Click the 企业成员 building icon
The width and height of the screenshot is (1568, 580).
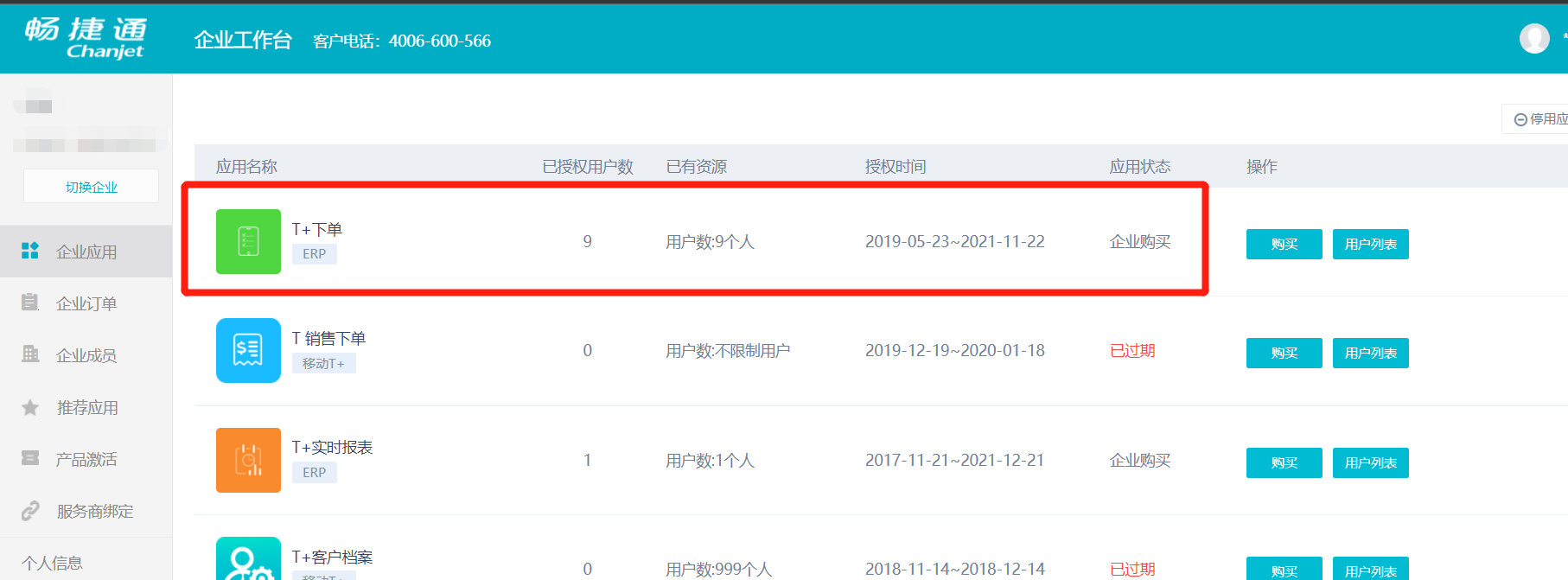(30, 354)
